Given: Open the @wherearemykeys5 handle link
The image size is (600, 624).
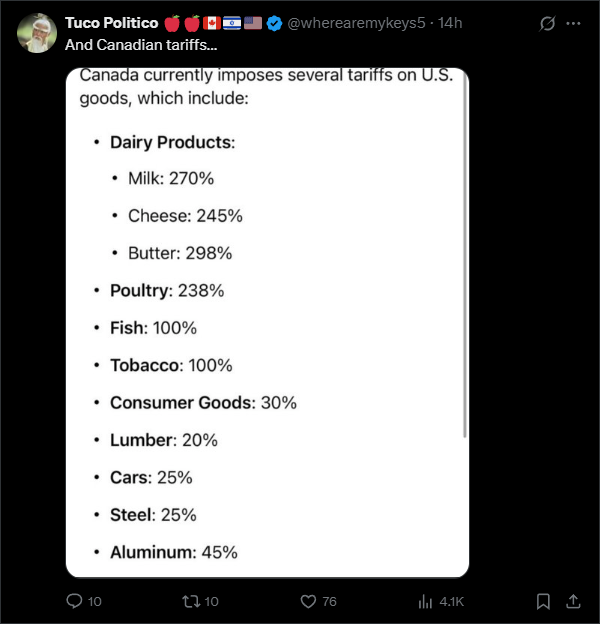Looking at the screenshot, I should (356, 23).
